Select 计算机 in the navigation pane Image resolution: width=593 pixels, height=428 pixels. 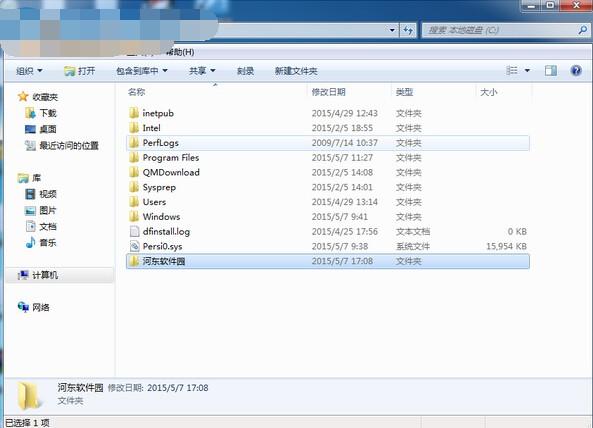point(38,275)
